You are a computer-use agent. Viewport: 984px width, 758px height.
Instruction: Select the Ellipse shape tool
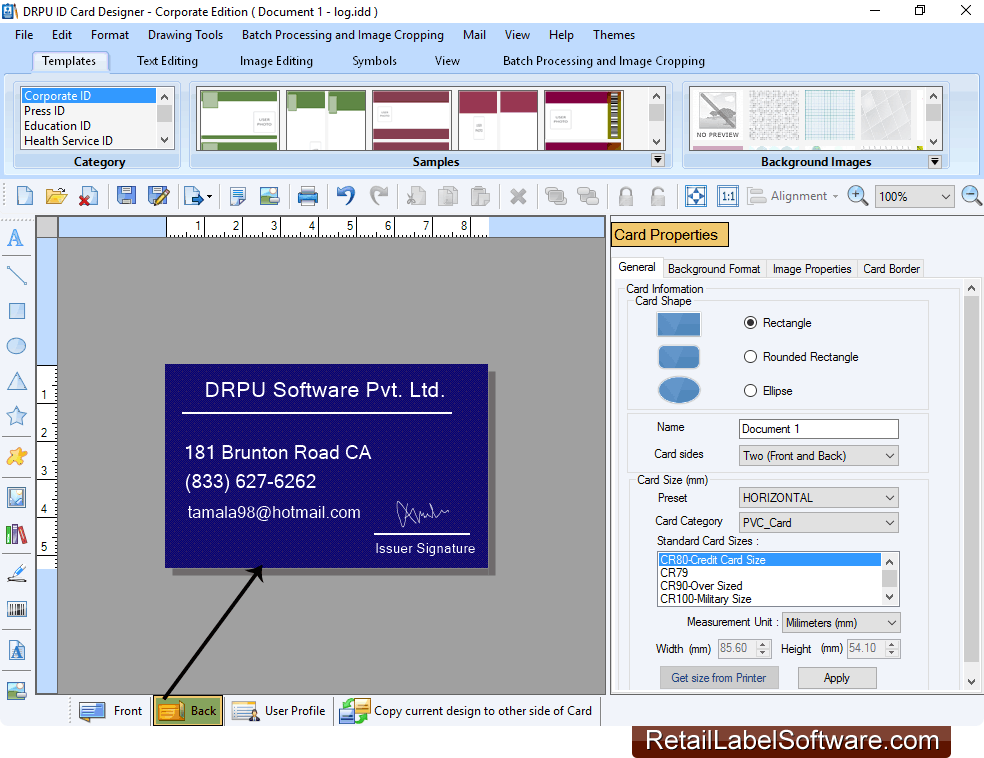tap(16, 345)
